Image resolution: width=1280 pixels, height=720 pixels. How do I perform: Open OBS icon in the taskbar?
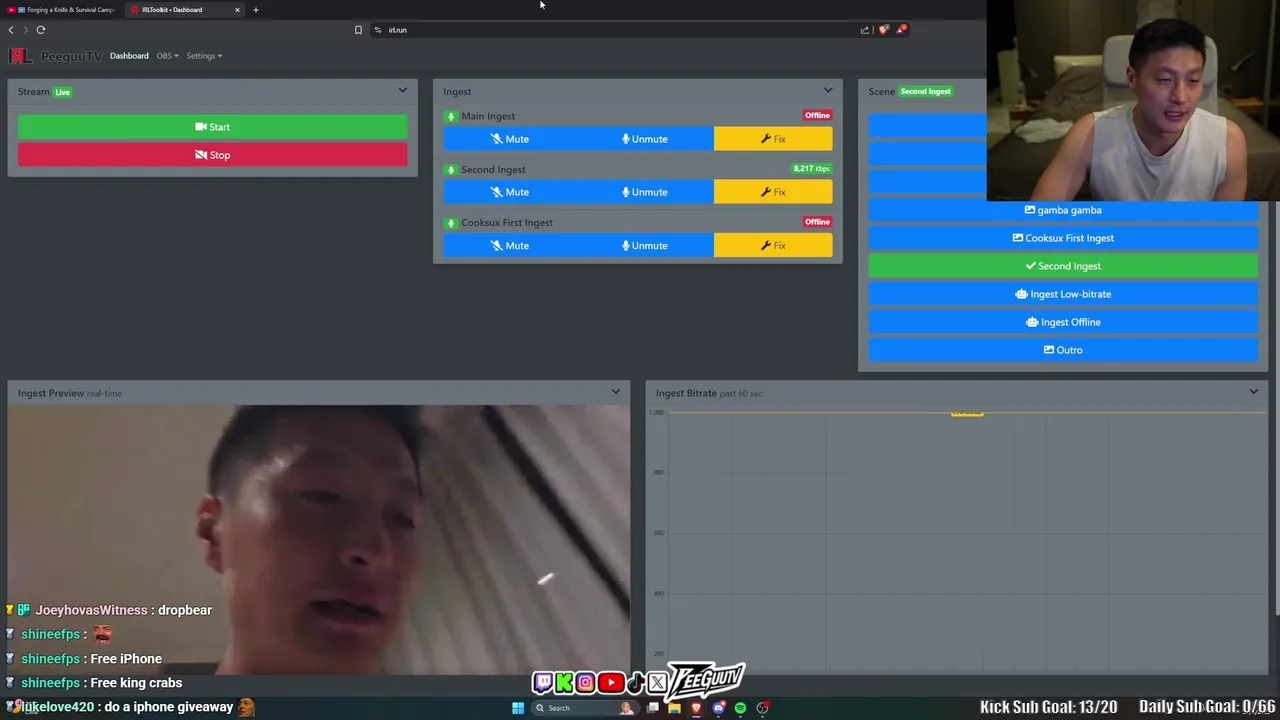coord(762,708)
